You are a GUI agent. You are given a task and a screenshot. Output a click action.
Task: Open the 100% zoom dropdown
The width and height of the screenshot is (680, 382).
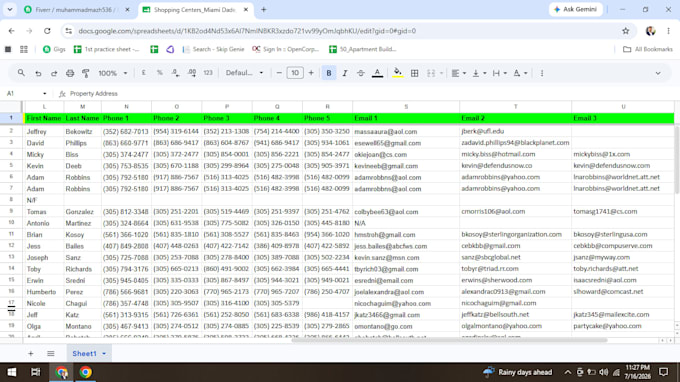(x=113, y=73)
